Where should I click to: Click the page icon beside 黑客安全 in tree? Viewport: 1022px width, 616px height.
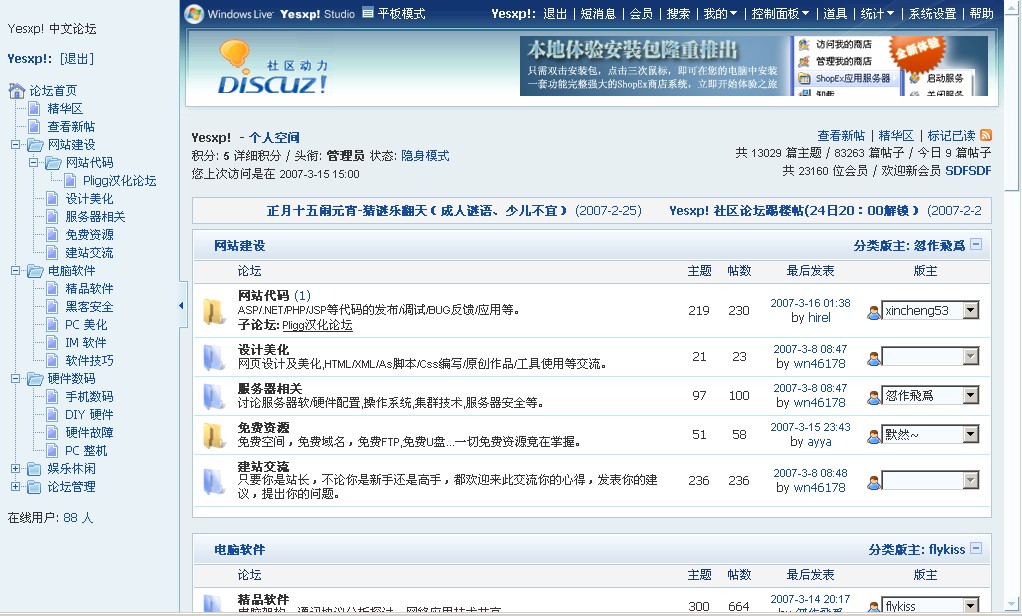pos(53,306)
